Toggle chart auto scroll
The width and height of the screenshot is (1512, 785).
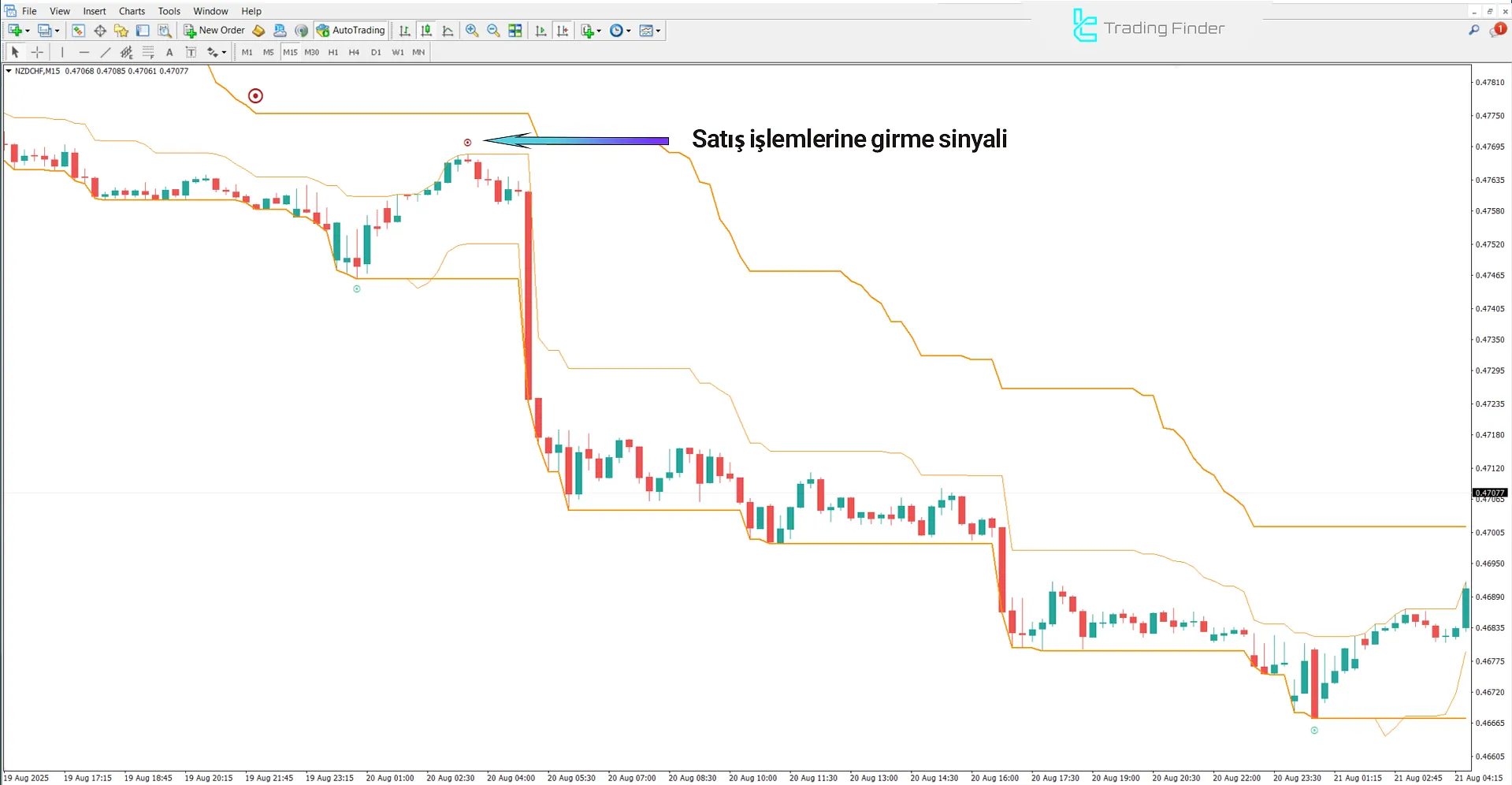541,31
